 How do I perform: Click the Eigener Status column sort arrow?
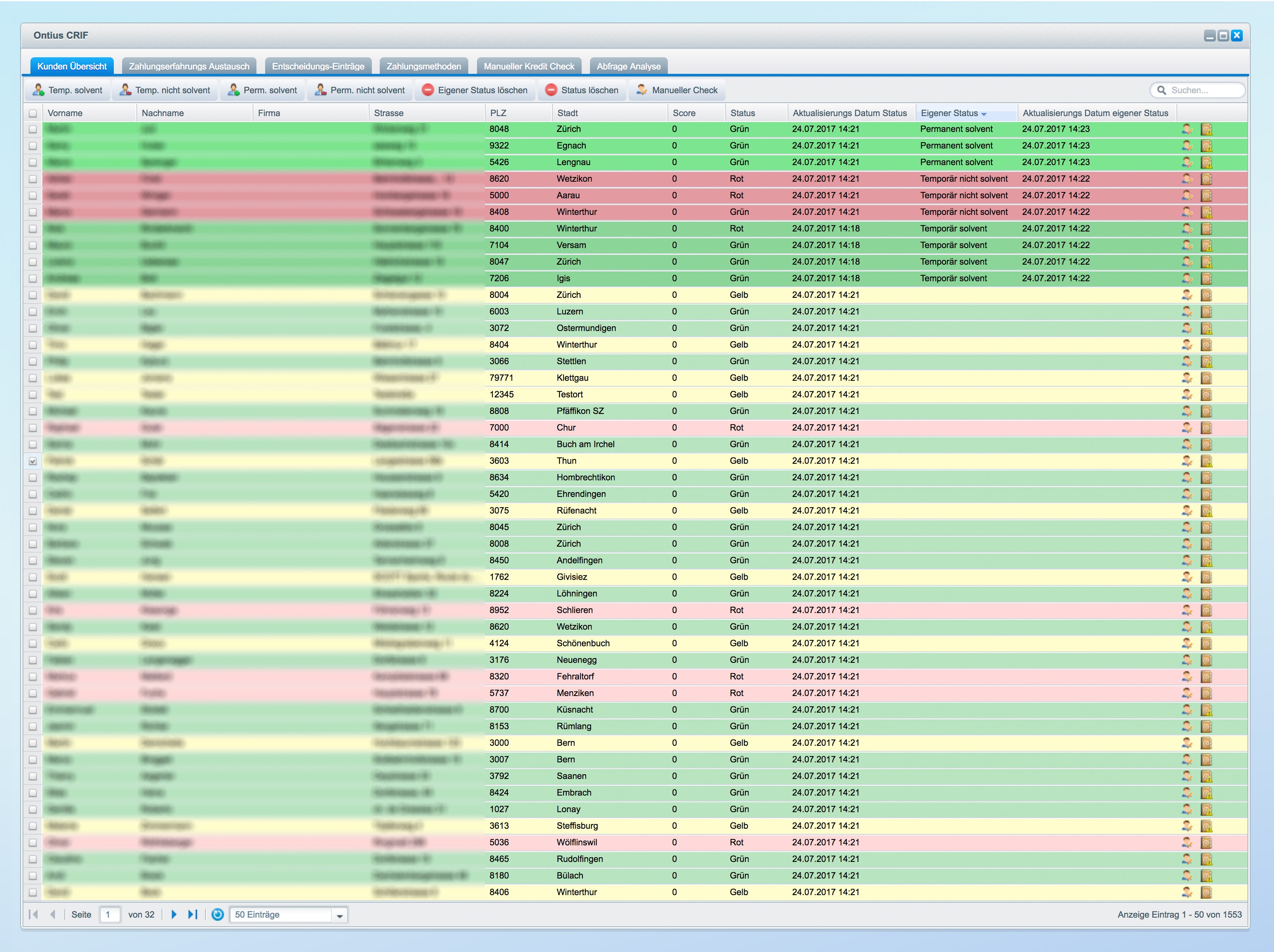[x=984, y=114]
